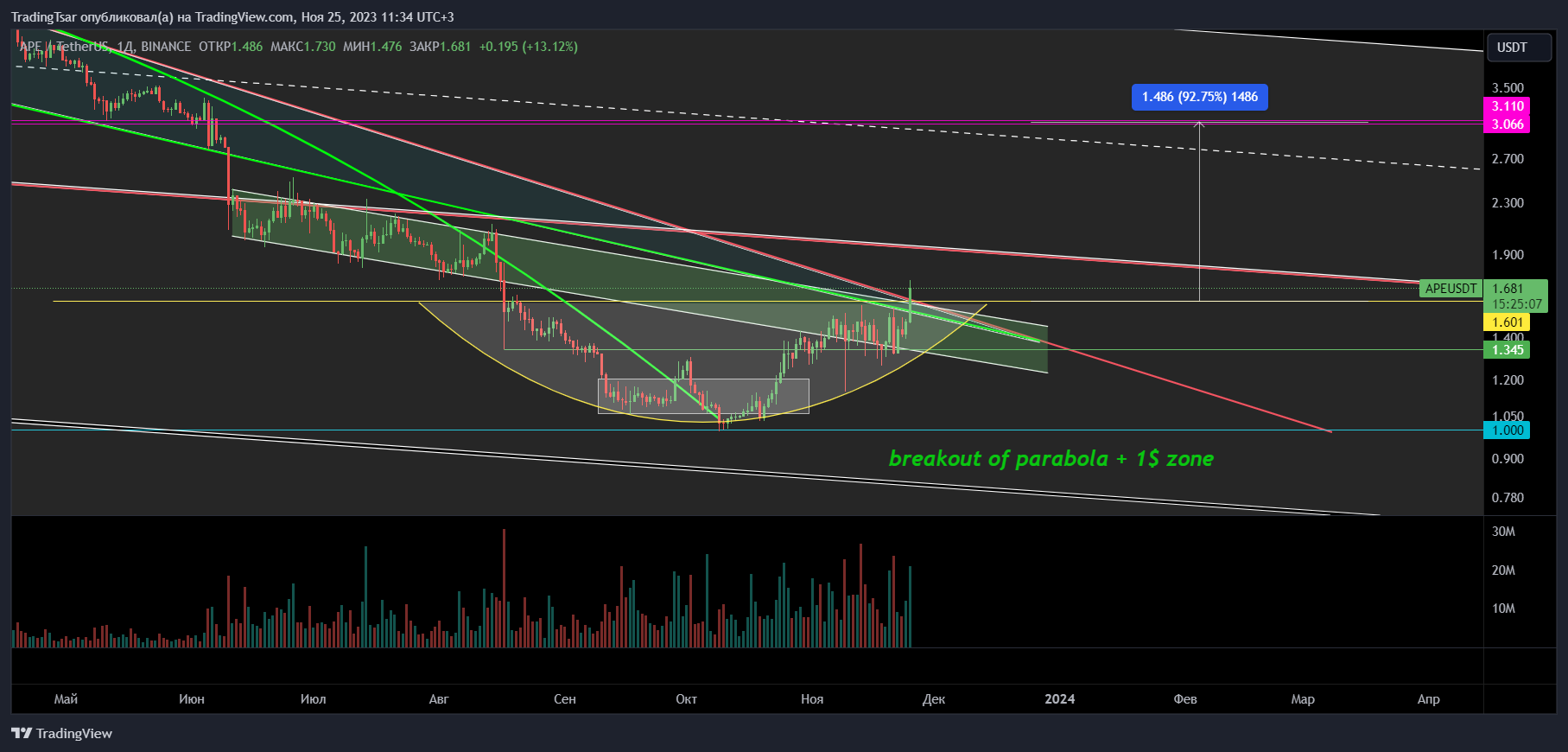Click the Май label on time axis

pyautogui.click(x=66, y=699)
